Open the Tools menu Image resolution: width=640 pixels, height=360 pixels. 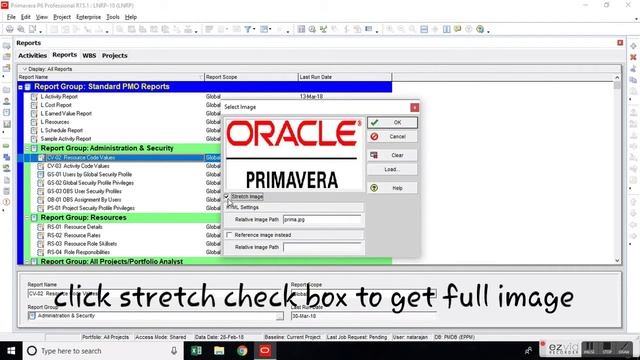coord(113,17)
